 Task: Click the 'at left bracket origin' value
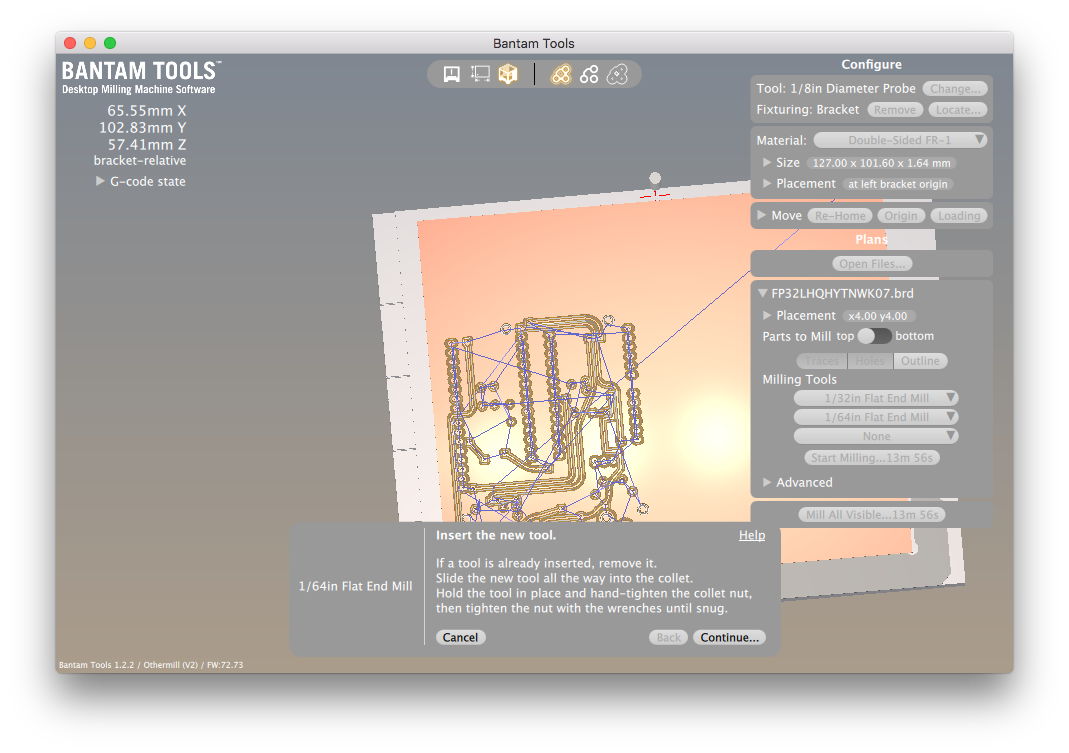tap(897, 184)
